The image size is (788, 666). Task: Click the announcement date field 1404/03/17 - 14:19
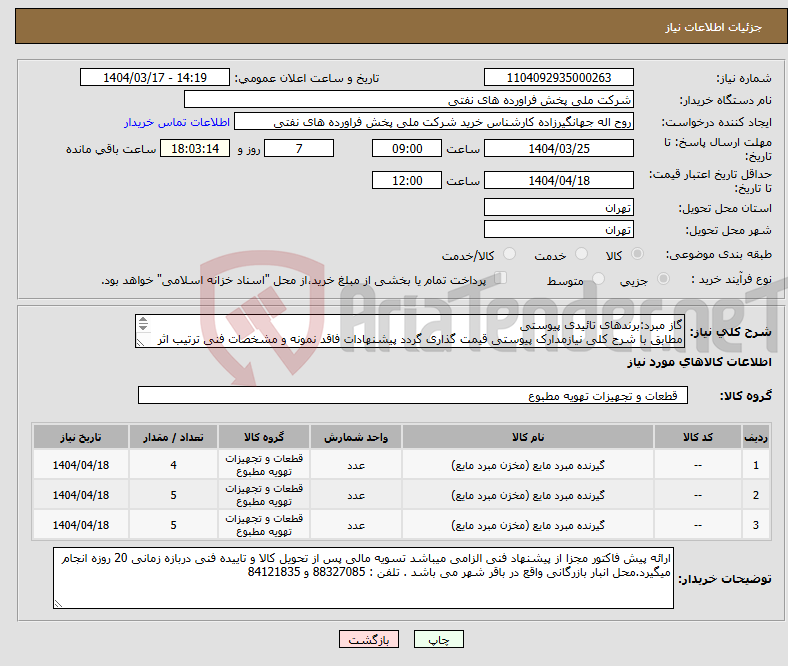coord(155,77)
